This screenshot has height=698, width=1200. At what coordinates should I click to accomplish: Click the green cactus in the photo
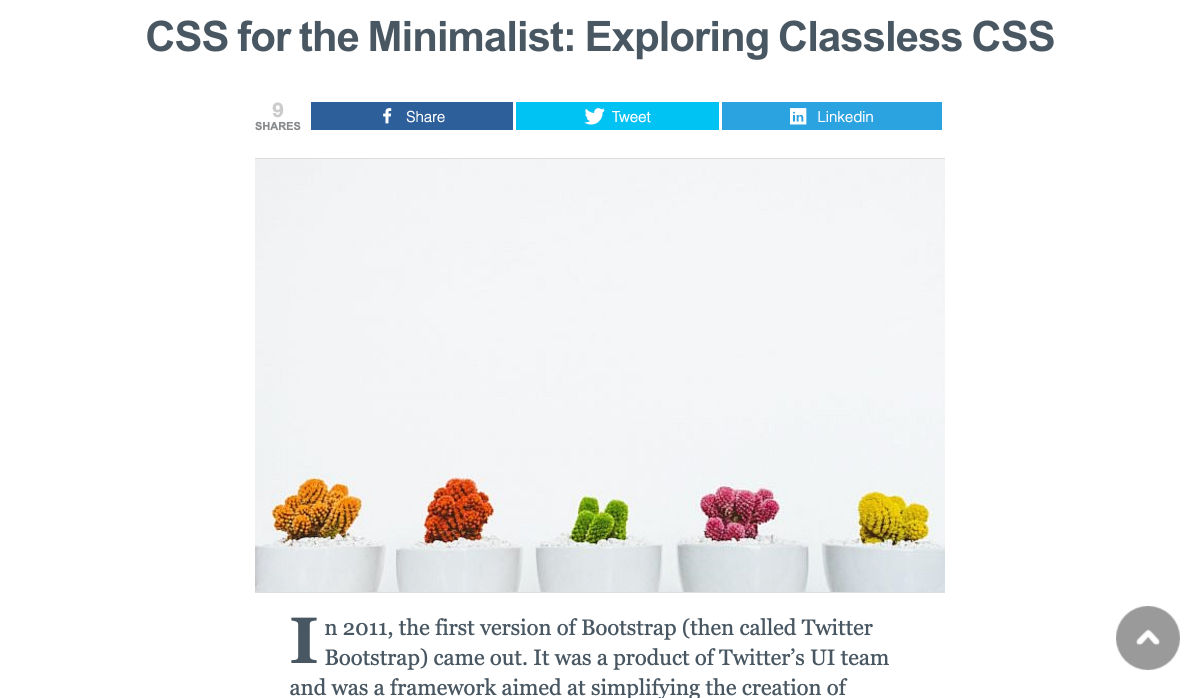pos(599,520)
